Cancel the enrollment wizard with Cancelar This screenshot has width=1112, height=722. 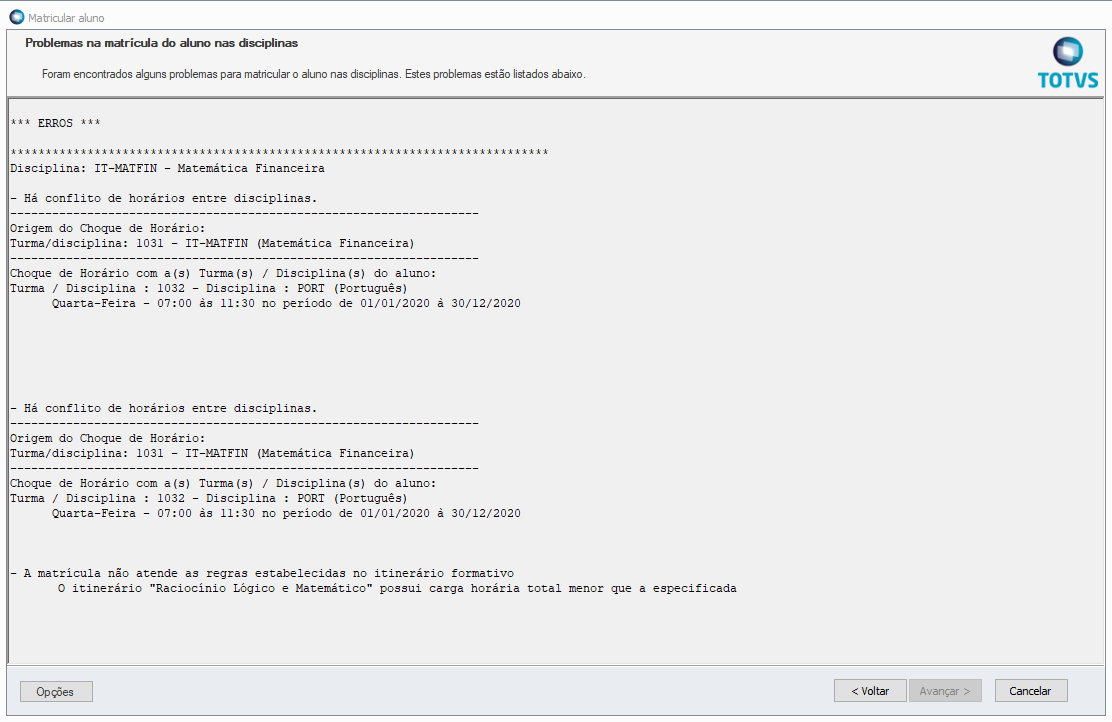[1030, 691]
